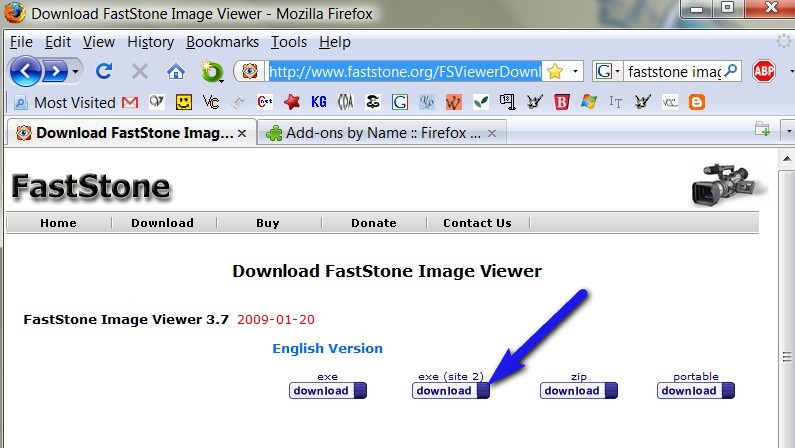Viewport: 795px width, 448px height.
Task: Open the File menu
Action: [21, 42]
